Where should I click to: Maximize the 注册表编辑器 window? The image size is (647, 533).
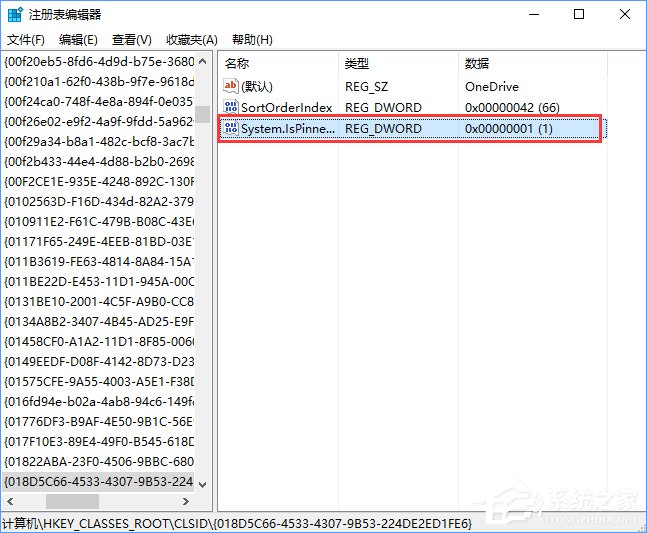(579, 14)
